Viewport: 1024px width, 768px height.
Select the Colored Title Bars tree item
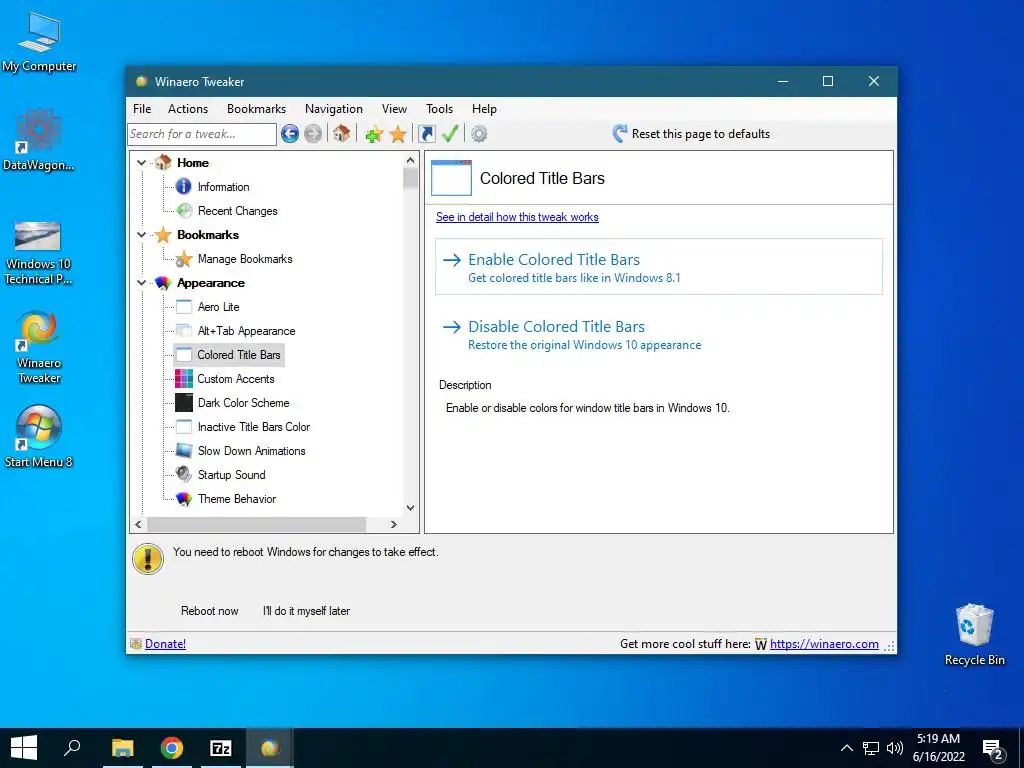point(229,355)
